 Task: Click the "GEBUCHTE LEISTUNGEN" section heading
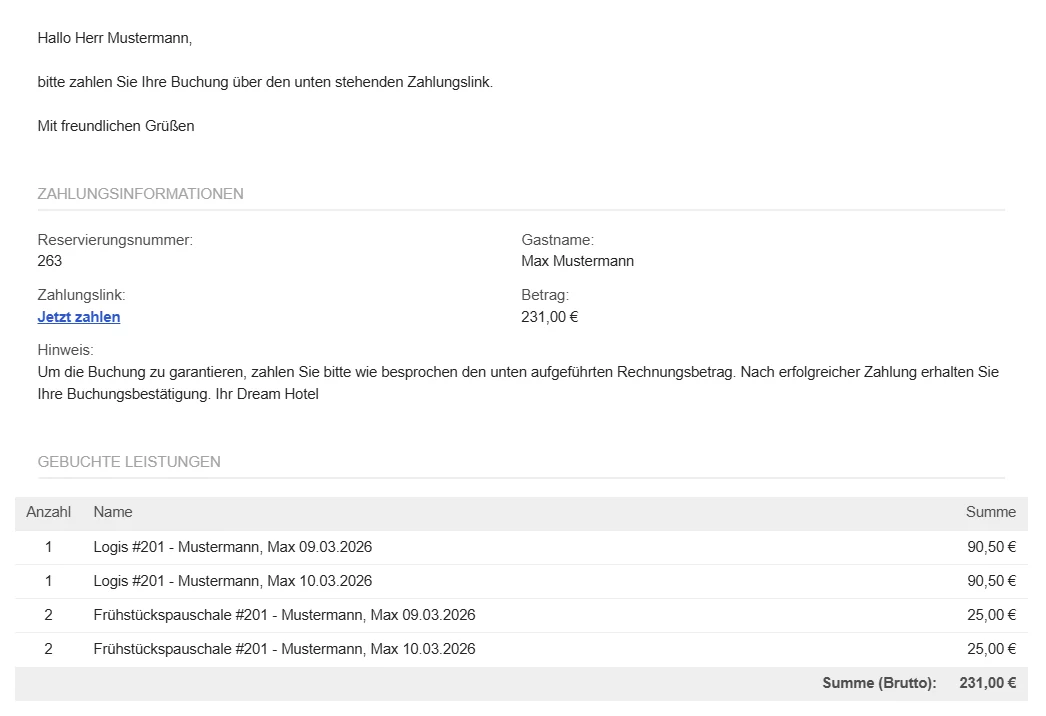pos(129,462)
